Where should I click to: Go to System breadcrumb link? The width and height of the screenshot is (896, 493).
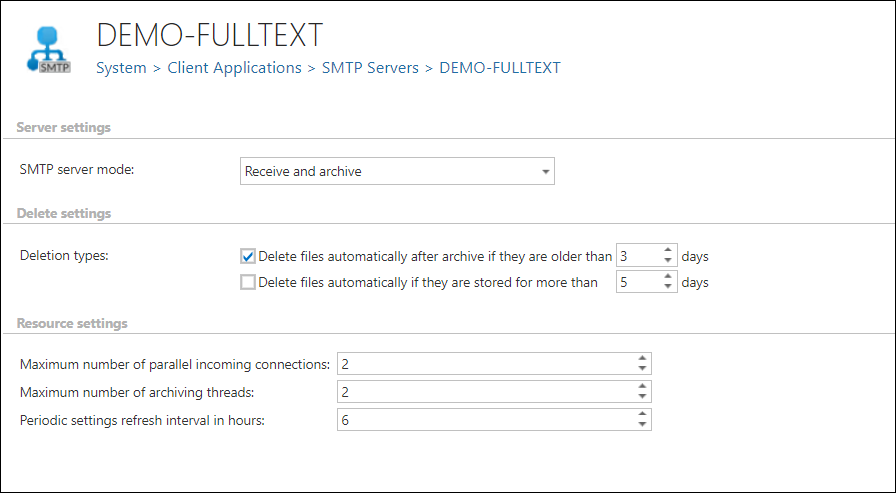pos(121,68)
